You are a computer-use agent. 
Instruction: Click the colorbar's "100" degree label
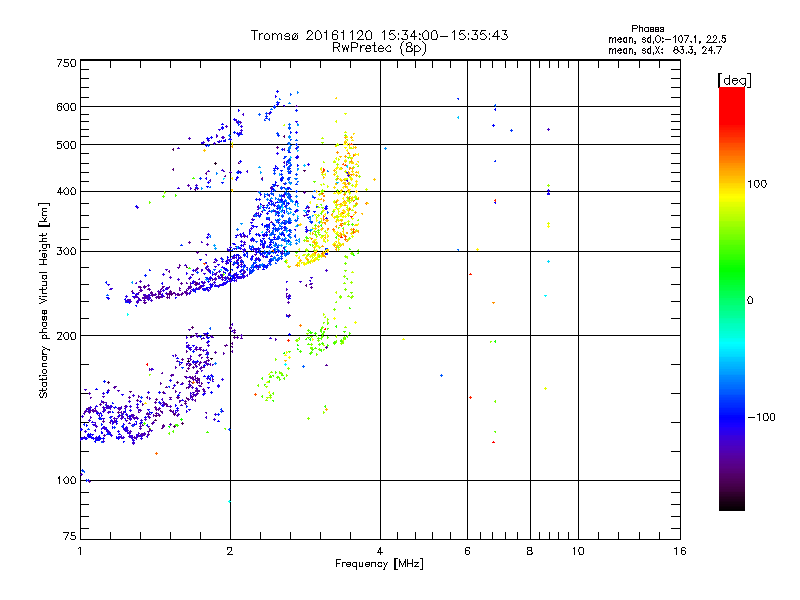pos(757,184)
